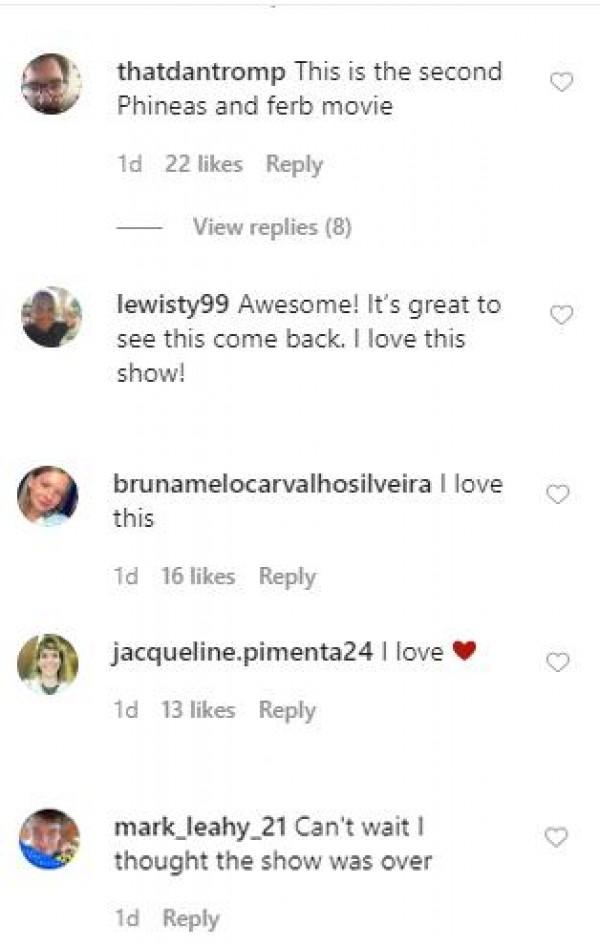Reply to thatdantromp's comment

click(x=295, y=165)
